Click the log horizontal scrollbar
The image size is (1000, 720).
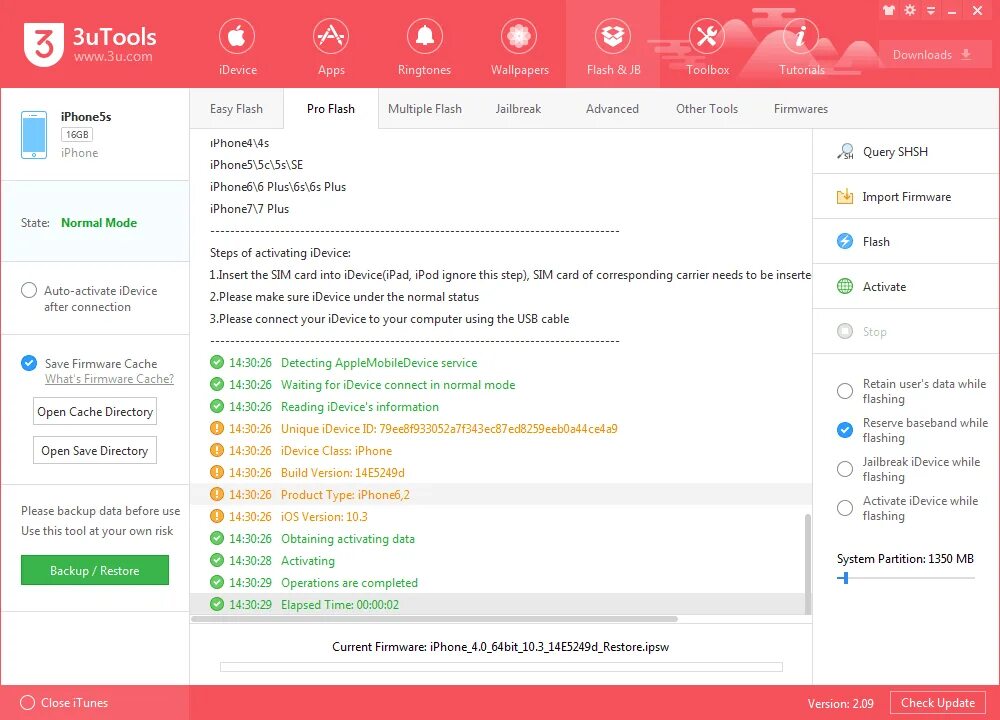click(x=434, y=619)
